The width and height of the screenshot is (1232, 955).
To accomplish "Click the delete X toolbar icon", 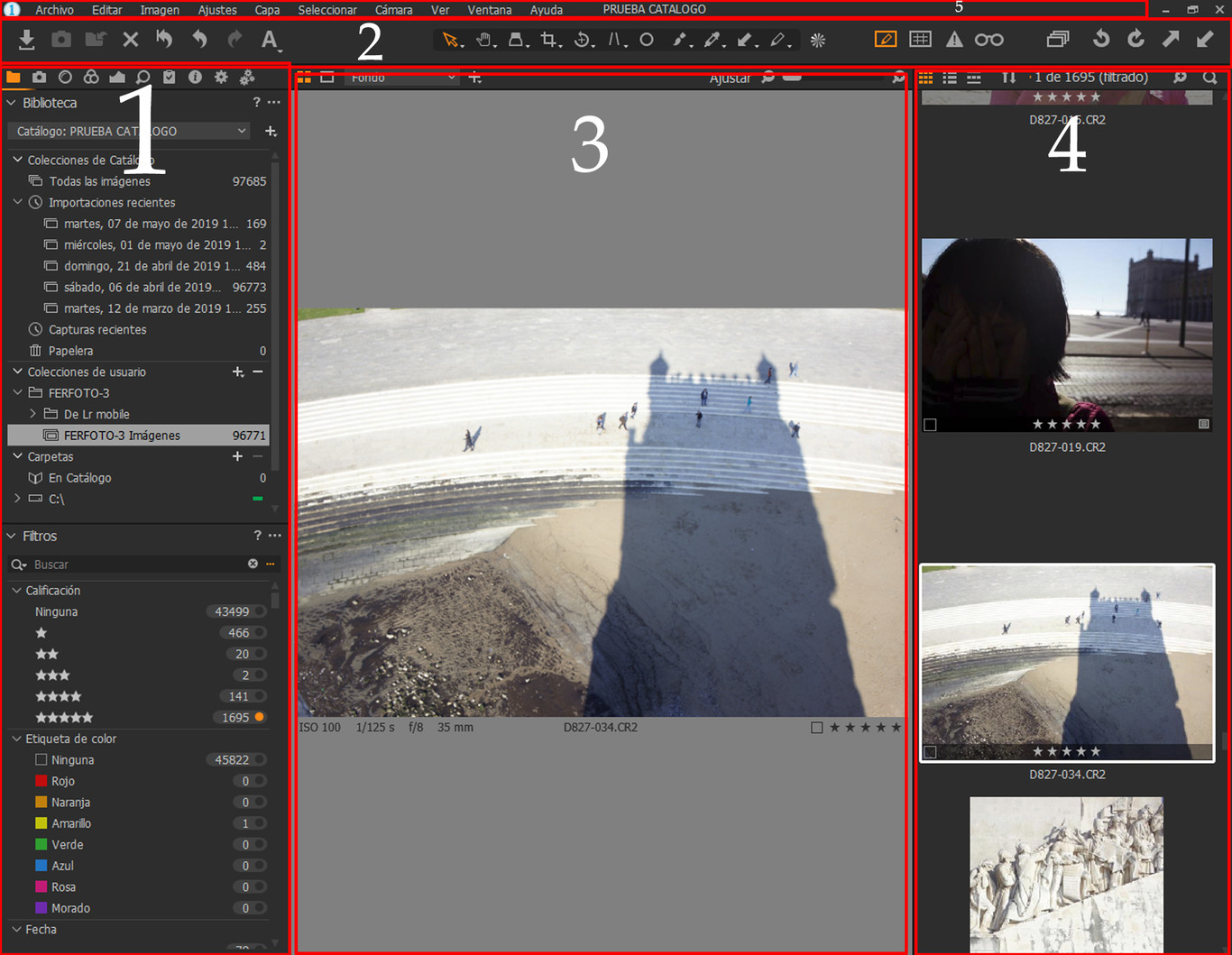I will pos(131,40).
